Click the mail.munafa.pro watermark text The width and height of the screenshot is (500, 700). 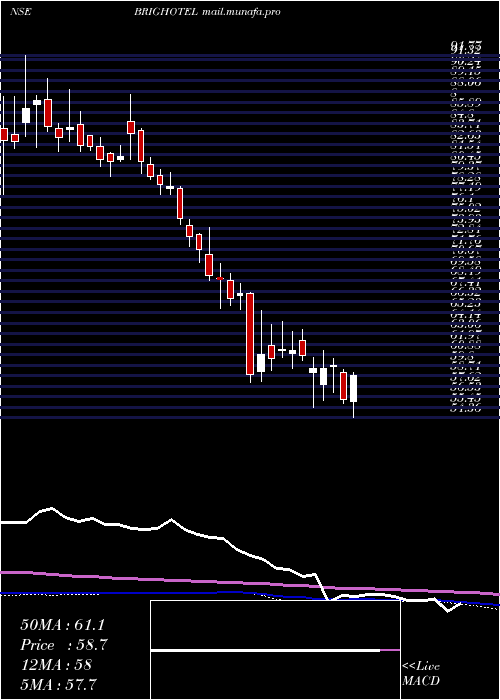point(241,12)
